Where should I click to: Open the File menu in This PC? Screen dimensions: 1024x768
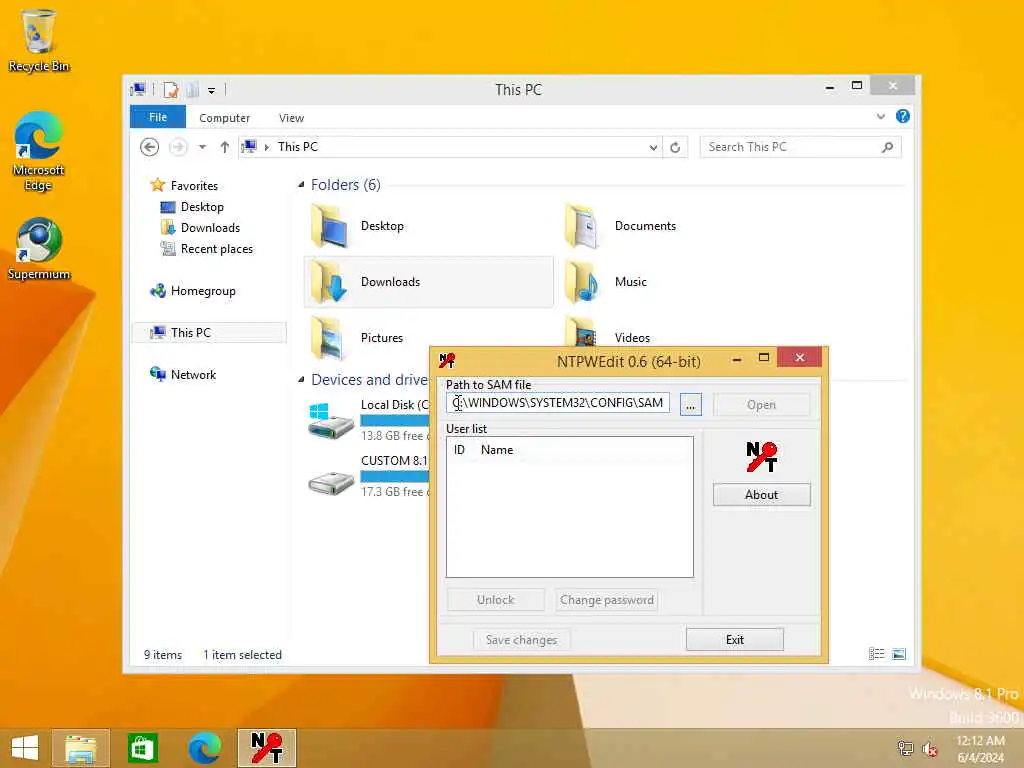pos(158,117)
